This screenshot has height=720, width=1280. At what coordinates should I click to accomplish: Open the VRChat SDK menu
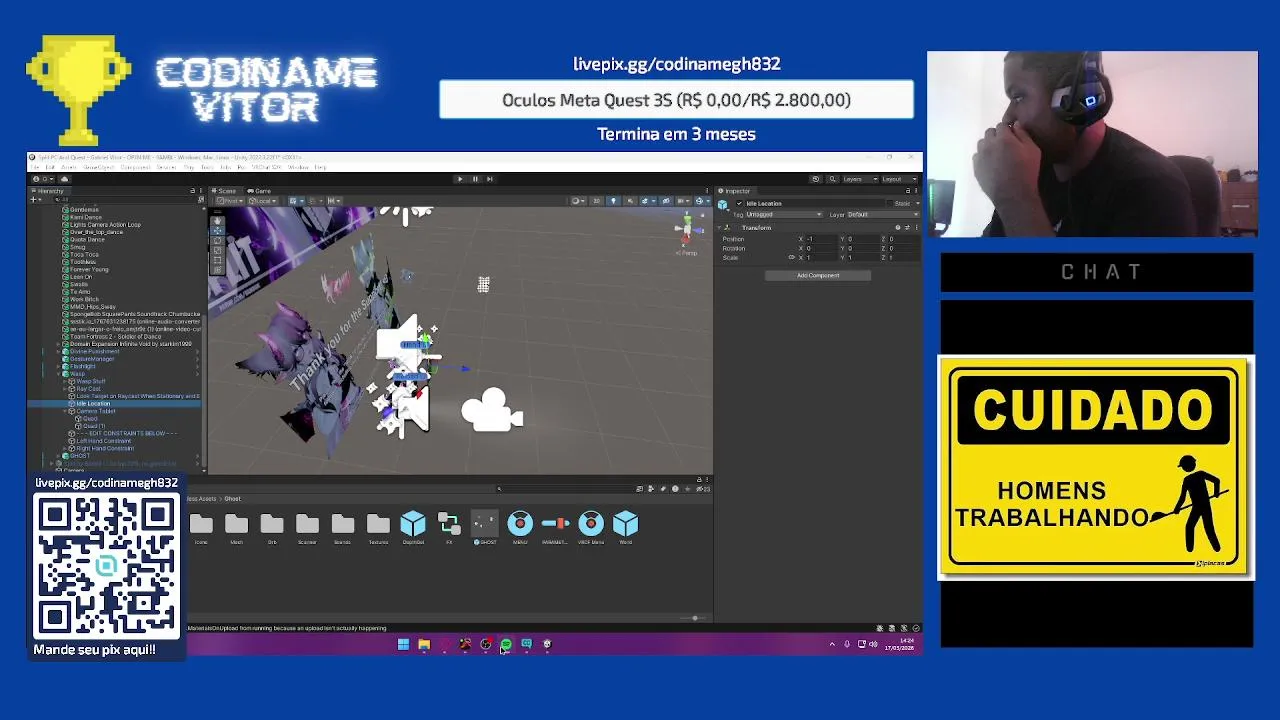pos(267,167)
